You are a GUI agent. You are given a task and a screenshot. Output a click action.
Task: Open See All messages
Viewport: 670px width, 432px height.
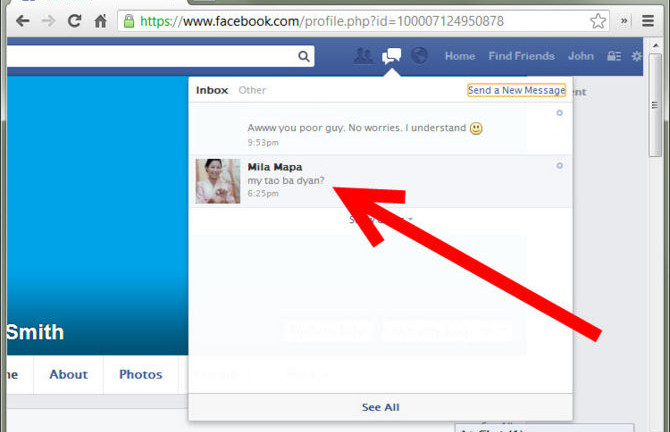click(380, 407)
